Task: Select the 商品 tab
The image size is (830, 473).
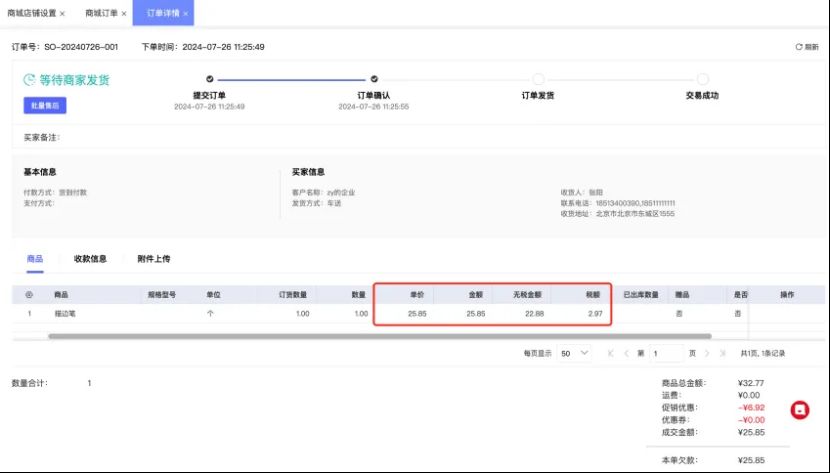Action: pyautogui.click(x=34, y=259)
